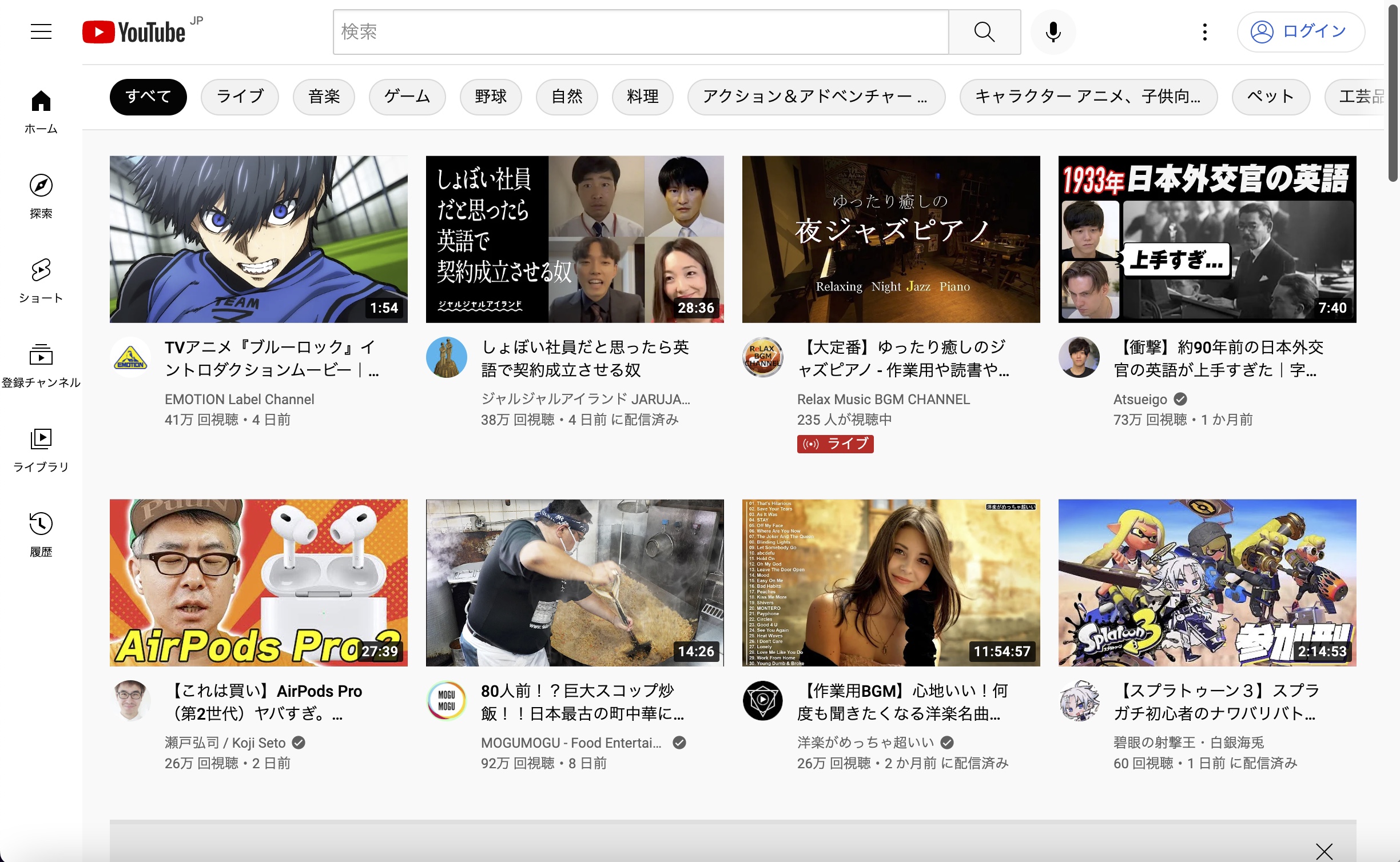1400x862 pixels.
Task: Open the three-dot options menu
Action: [x=1204, y=31]
